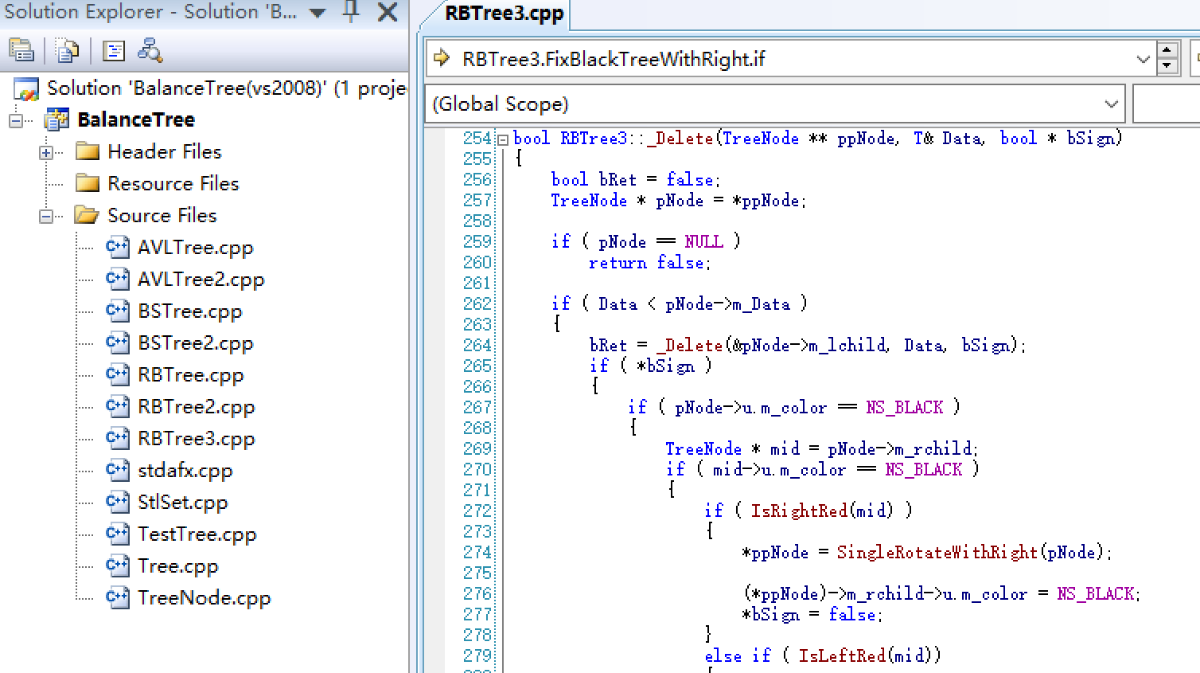This screenshot has height=673, width=1200.
Task: Click the _Delete(&pNode->m_lchild...) call line
Action: click(x=808, y=346)
